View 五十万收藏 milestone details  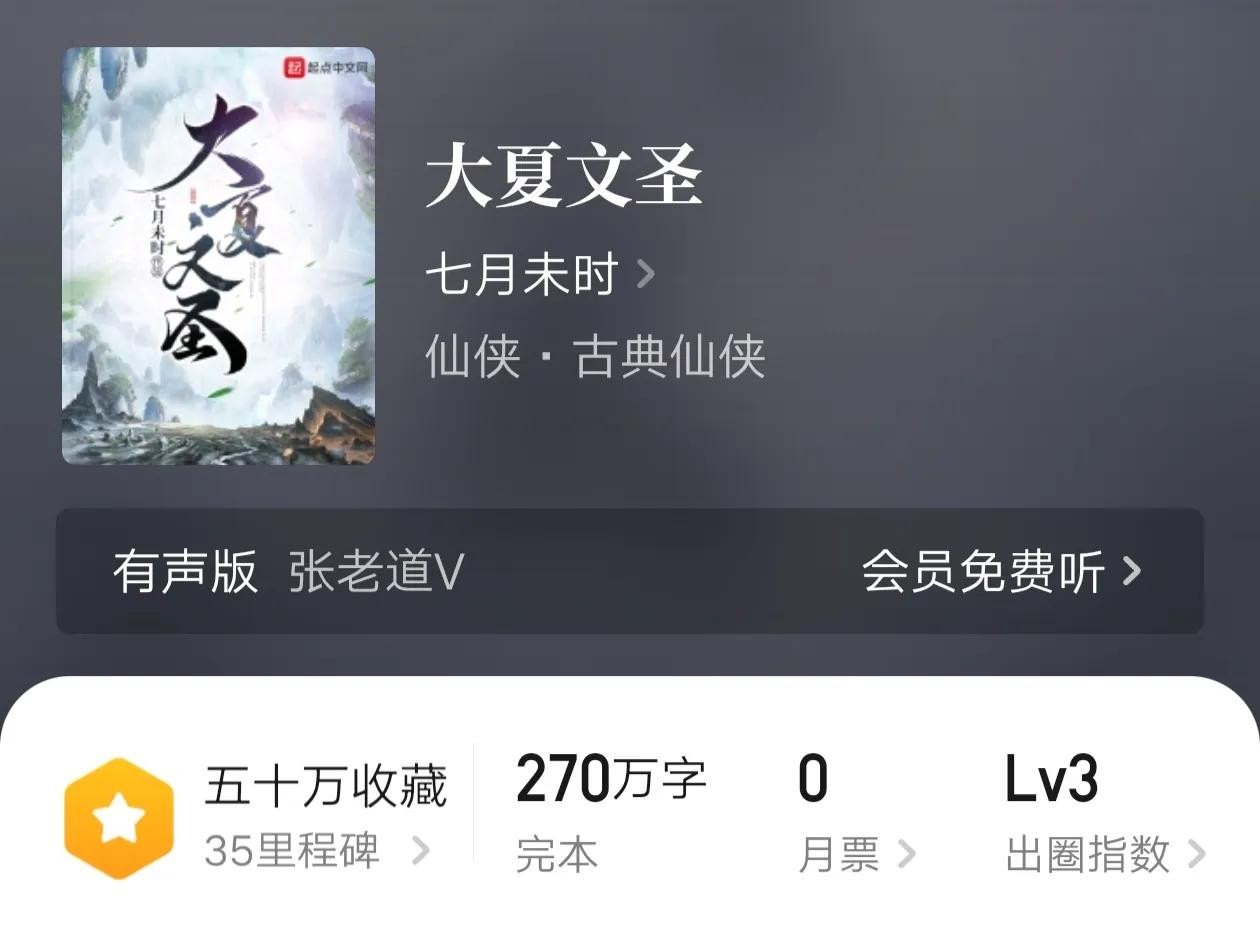point(326,786)
